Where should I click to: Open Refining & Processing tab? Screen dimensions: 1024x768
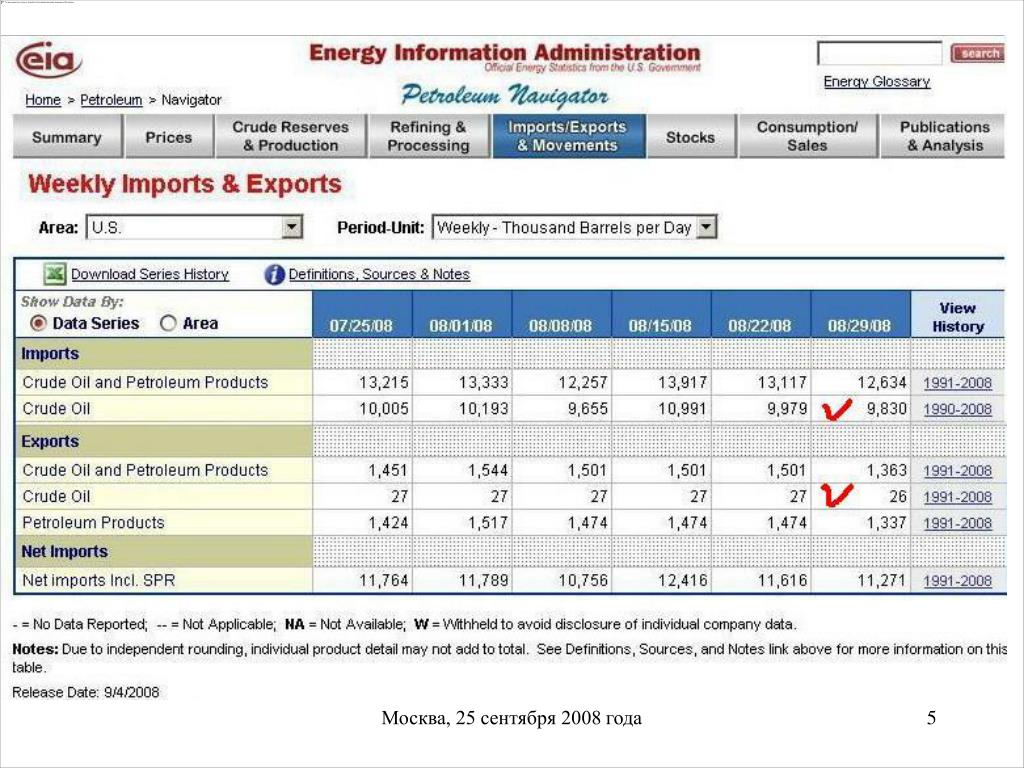pyautogui.click(x=428, y=136)
